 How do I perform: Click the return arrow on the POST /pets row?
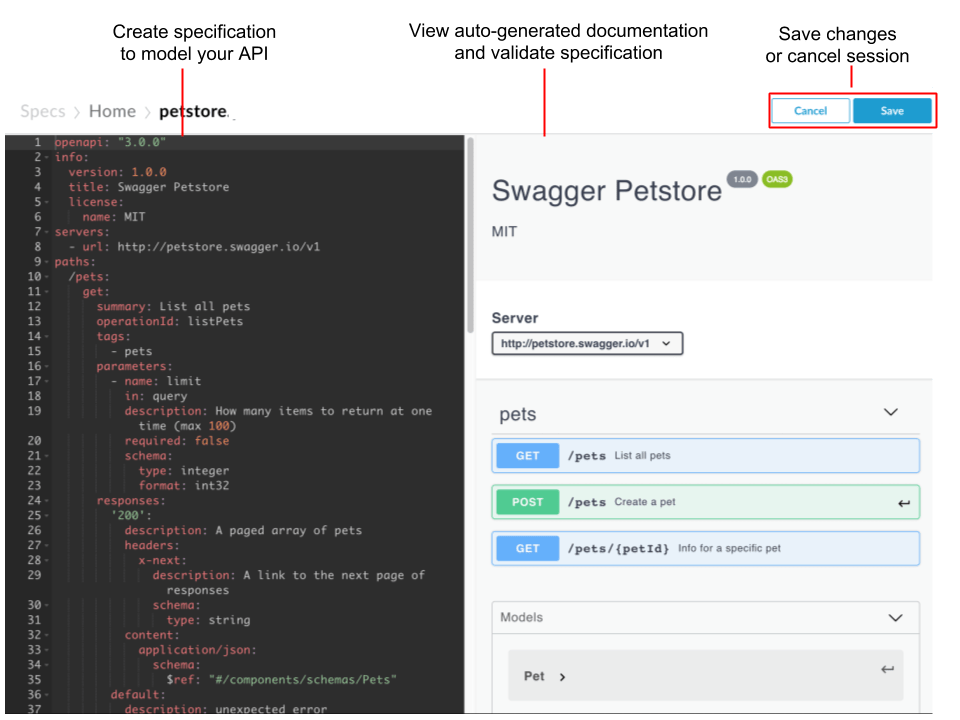point(903,501)
